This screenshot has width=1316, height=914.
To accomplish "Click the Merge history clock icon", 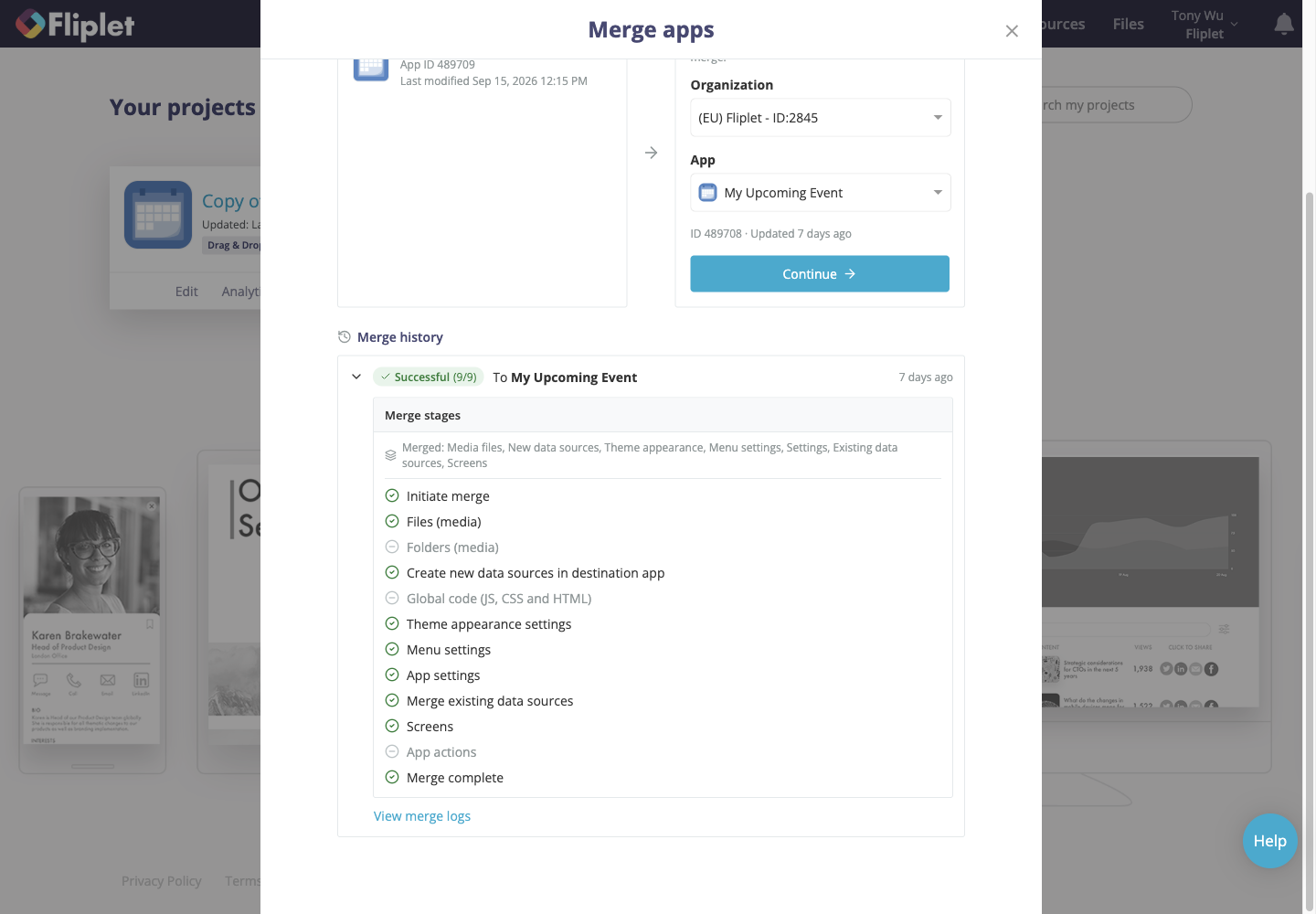I will tap(345, 337).
